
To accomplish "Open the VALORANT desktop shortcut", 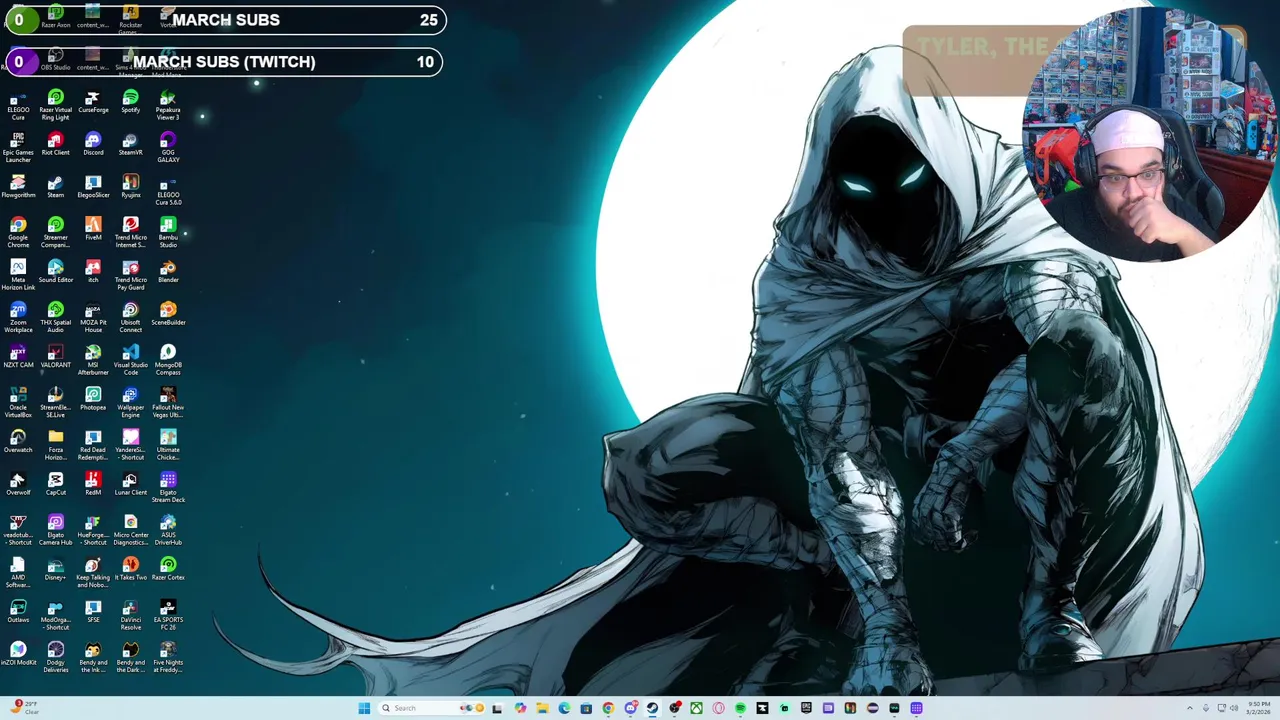I will [x=55, y=357].
